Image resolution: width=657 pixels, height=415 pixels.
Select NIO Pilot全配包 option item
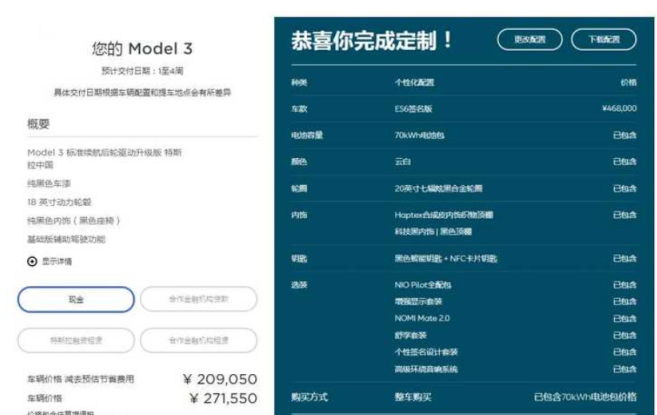pos(424,285)
